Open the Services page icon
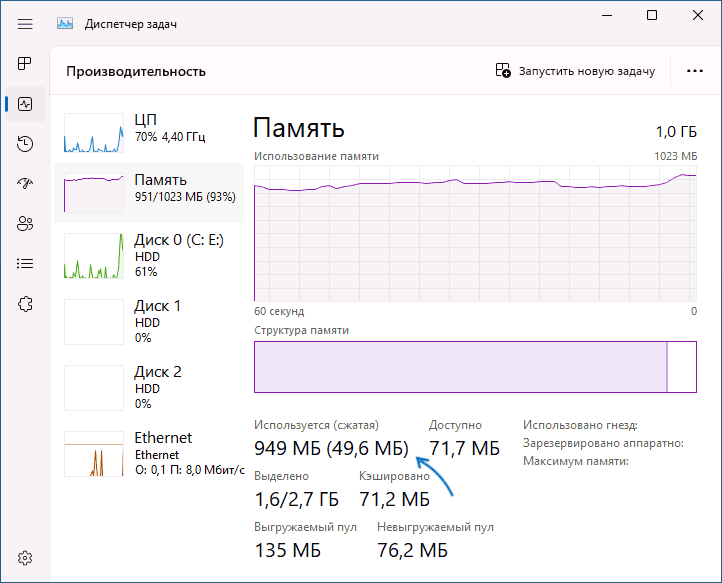 point(25,304)
